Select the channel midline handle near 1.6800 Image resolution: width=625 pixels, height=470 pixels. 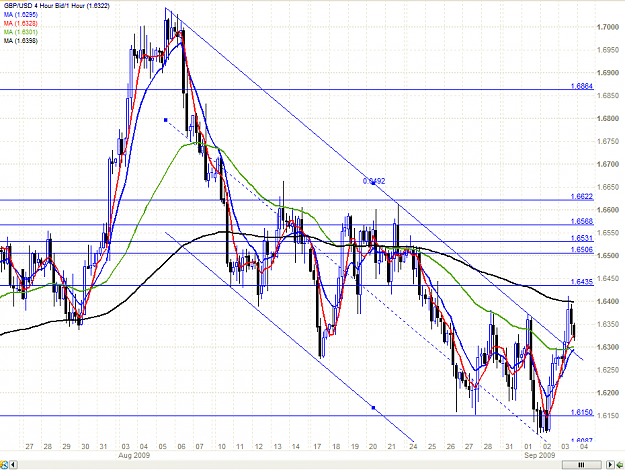166,120
